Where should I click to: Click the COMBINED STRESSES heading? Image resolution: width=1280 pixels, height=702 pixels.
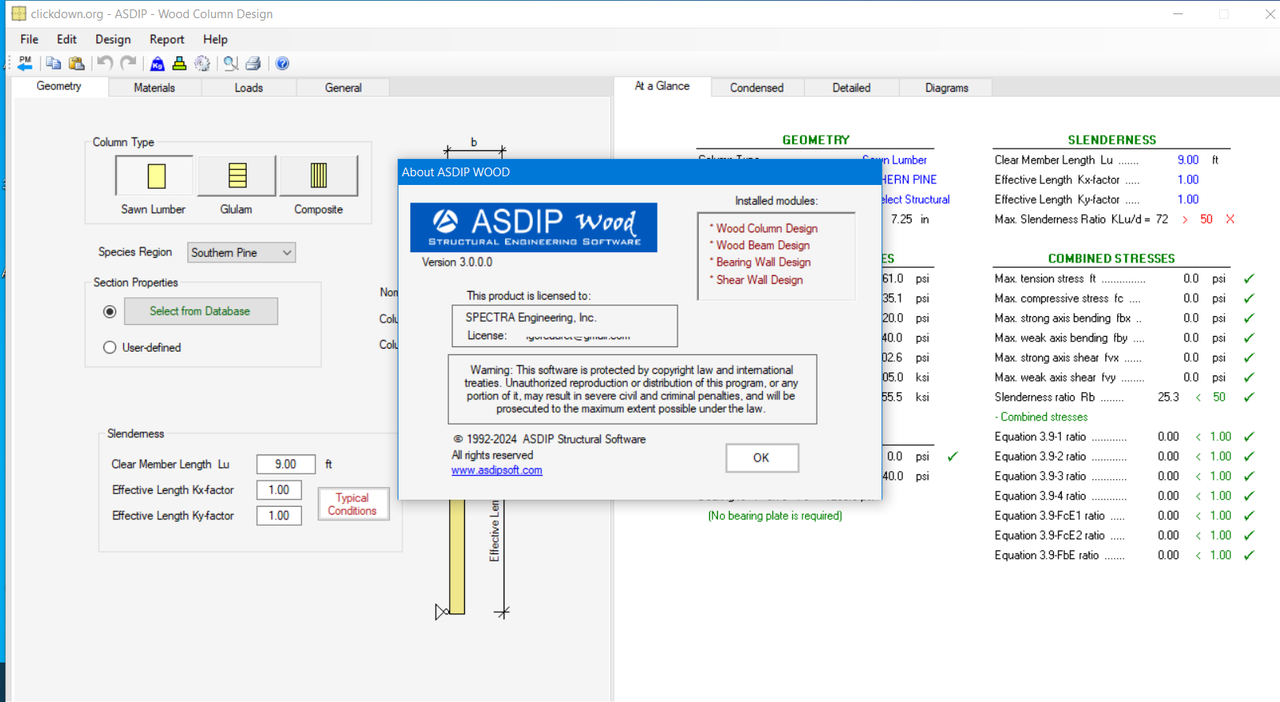(1112, 258)
